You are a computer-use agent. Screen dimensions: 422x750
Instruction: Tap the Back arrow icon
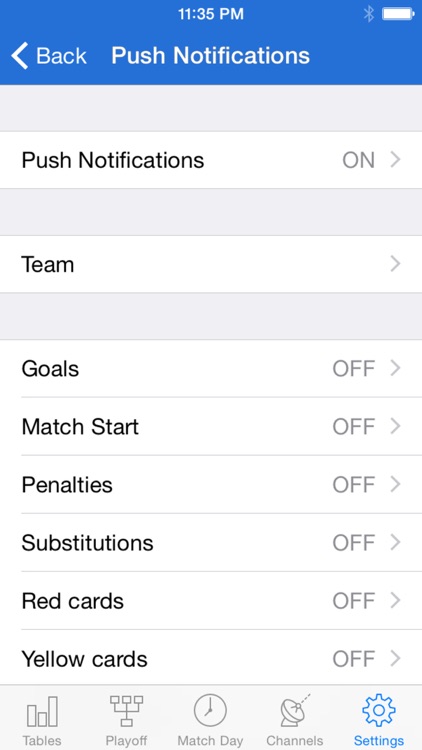(x=20, y=55)
